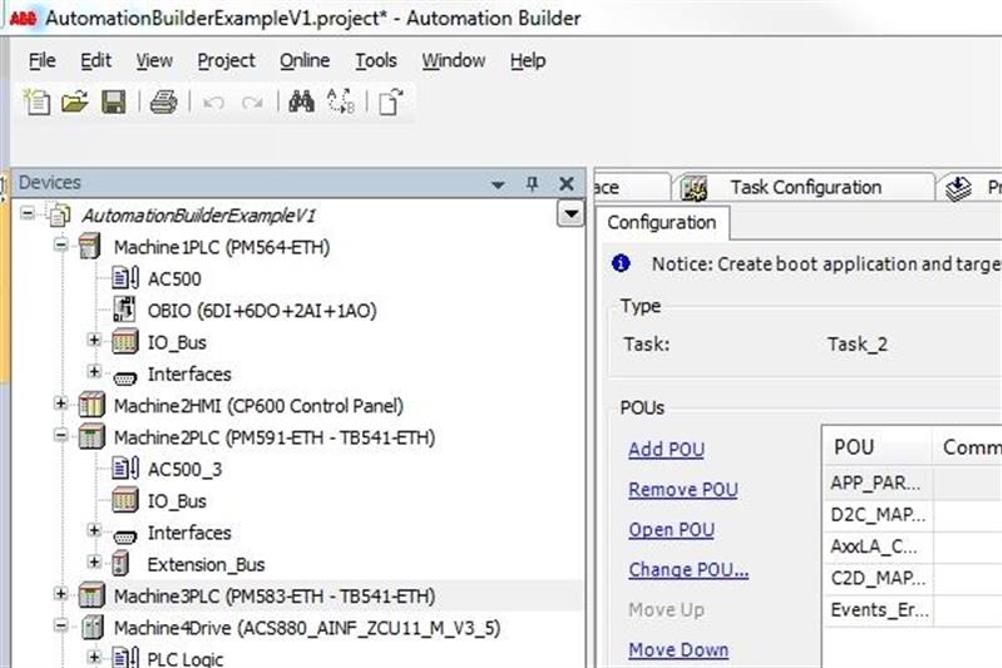Create a new project with toolbar icon
This screenshot has height=668, width=1002.
pyautogui.click(x=36, y=102)
